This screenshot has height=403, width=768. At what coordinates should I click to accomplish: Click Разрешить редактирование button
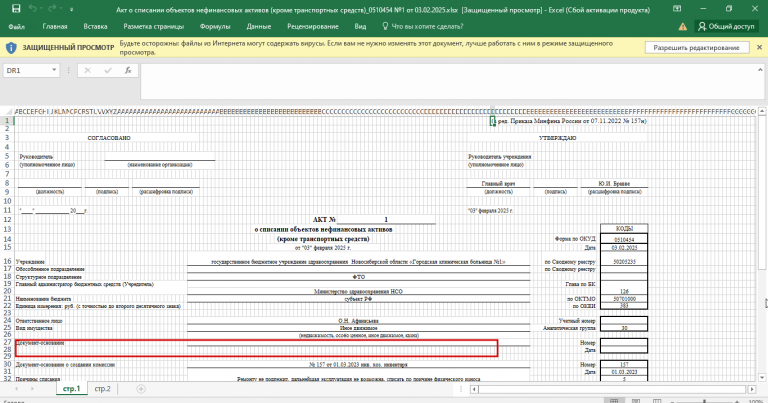point(697,47)
